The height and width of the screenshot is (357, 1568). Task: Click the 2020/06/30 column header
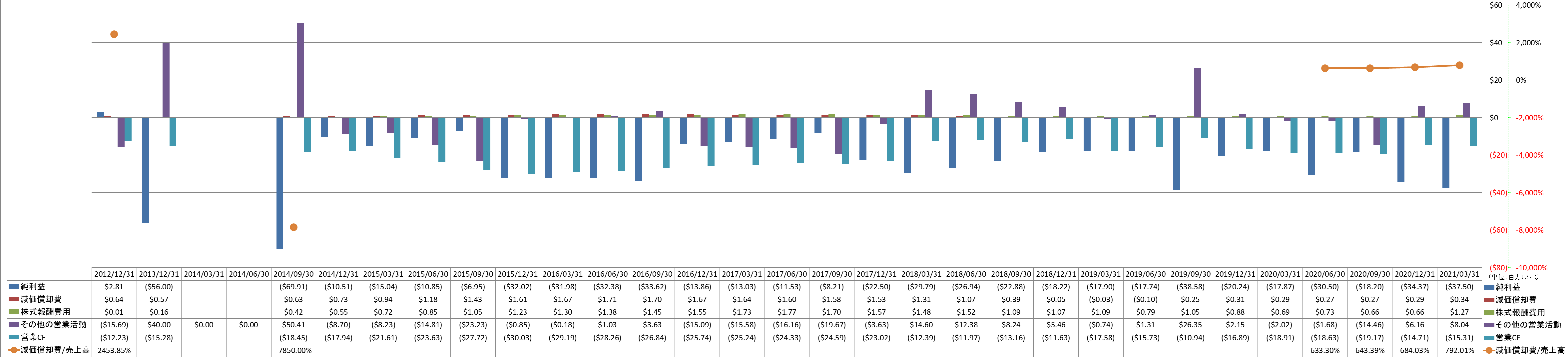[x=1324, y=274]
